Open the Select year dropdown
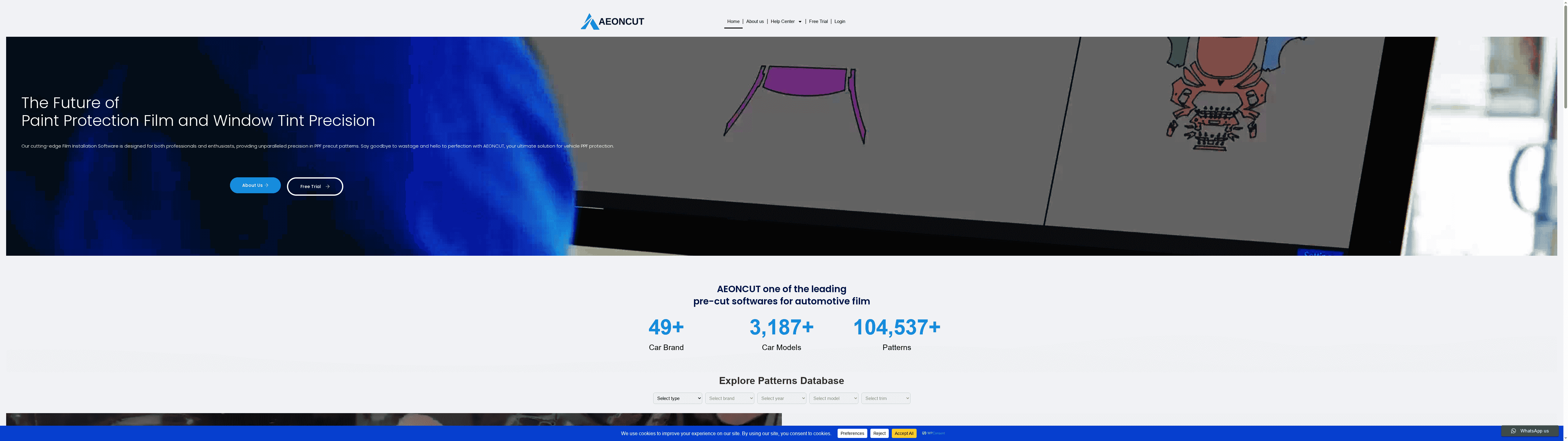Viewport: 1568px width, 441px height. pyautogui.click(x=782, y=398)
